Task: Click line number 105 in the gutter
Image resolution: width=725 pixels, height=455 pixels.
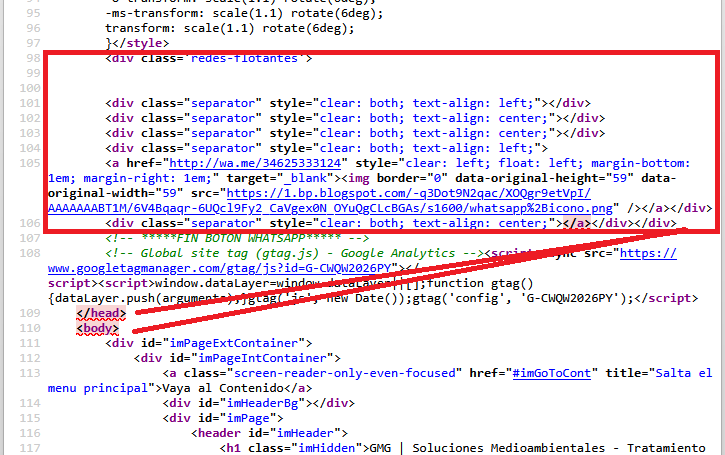Action: (x=30, y=163)
